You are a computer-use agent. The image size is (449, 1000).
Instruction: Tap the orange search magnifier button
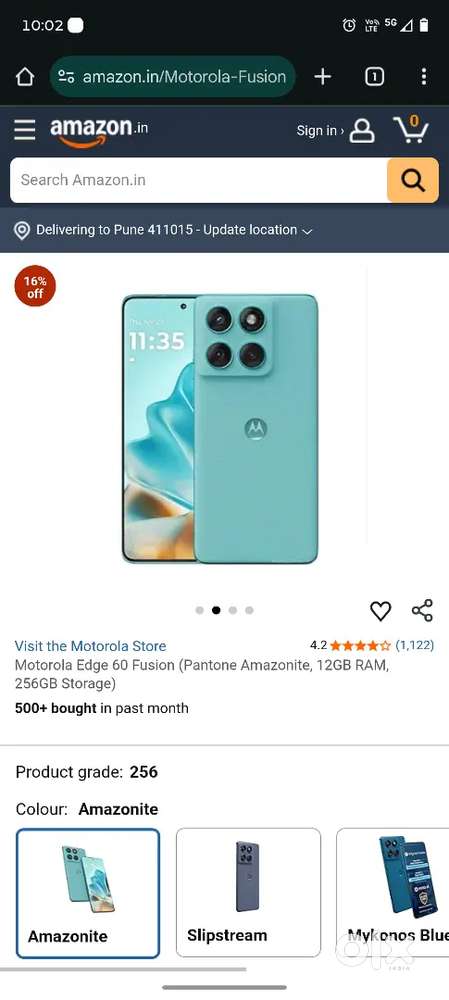click(413, 180)
